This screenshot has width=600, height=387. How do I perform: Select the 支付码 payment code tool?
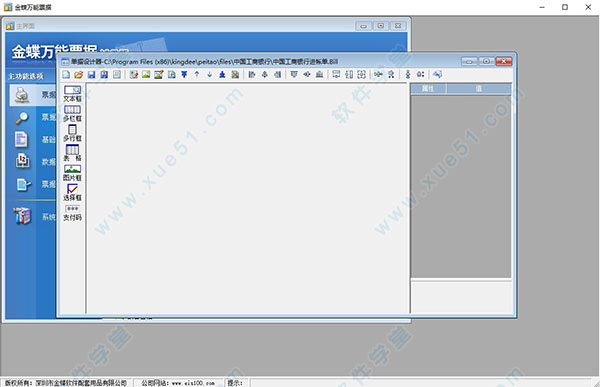pos(72,213)
